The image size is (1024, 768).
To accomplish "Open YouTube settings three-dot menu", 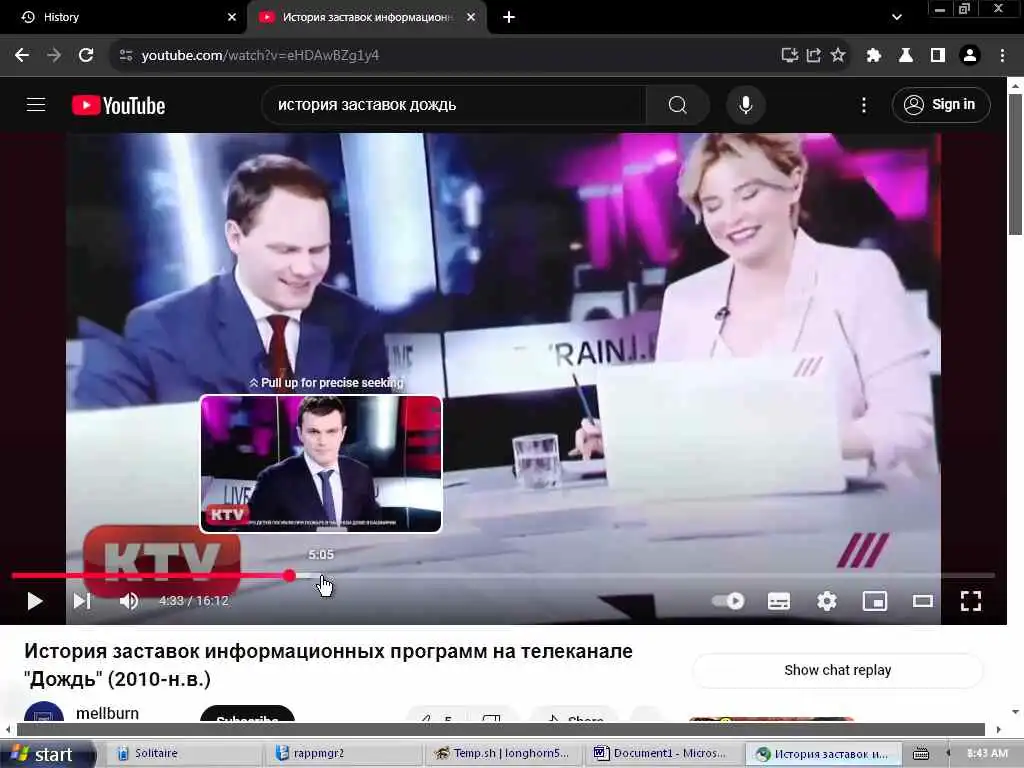I will point(864,105).
